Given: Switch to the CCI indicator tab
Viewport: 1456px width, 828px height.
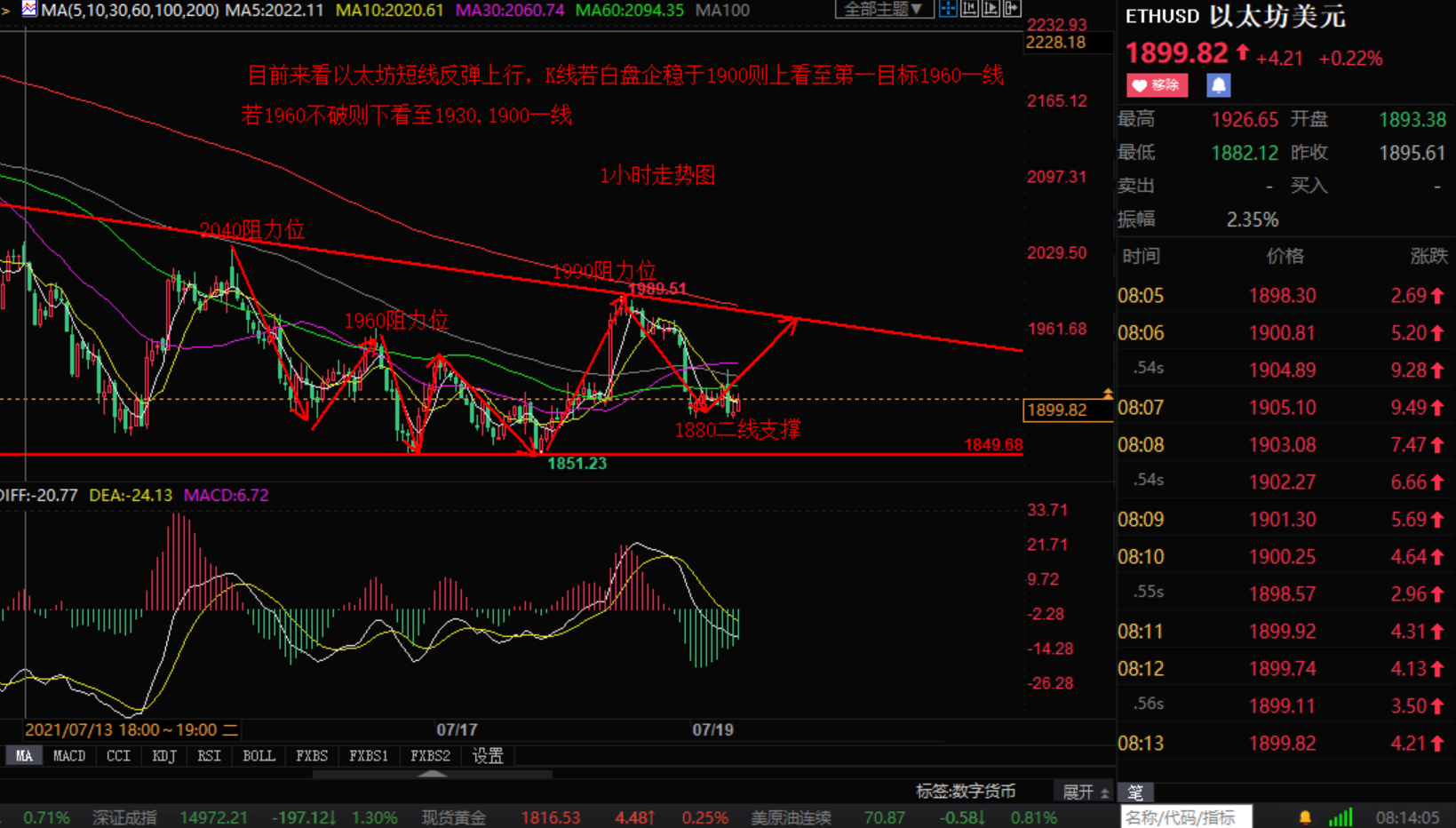Looking at the screenshot, I should click(118, 756).
